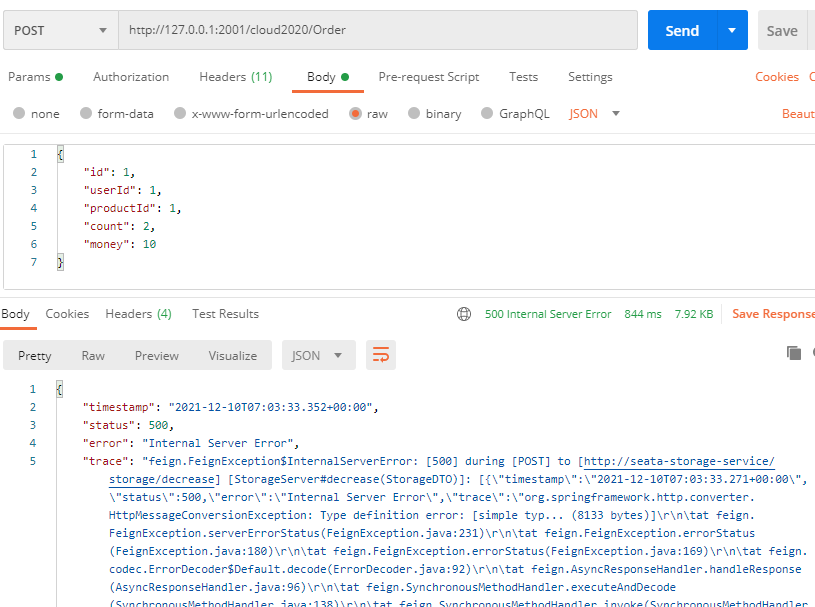Open the Tests tab
This screenshot has height=607, width=815.
click(x=523, y=77)
